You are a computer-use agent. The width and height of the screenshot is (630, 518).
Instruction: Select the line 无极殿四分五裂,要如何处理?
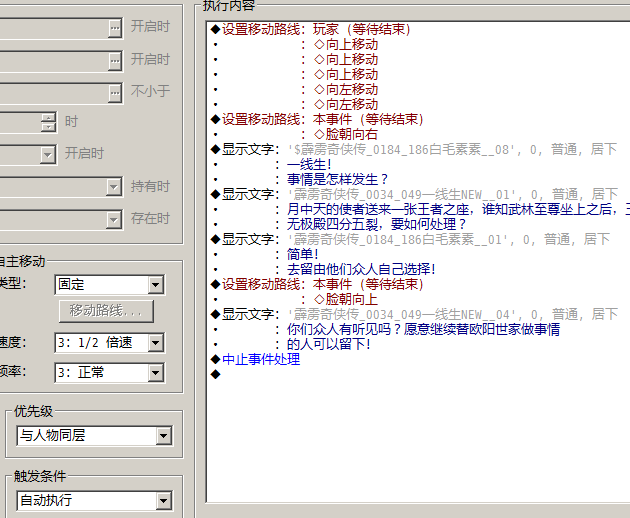click(376, 224)
